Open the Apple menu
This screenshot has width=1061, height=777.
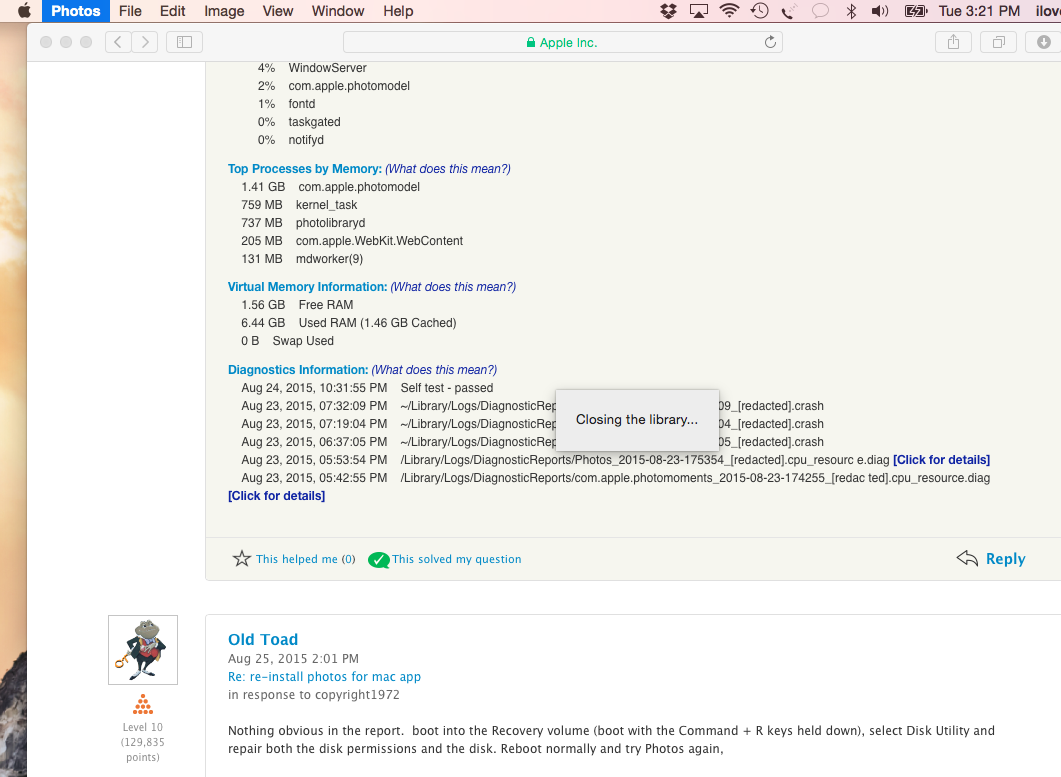[24, 11]
